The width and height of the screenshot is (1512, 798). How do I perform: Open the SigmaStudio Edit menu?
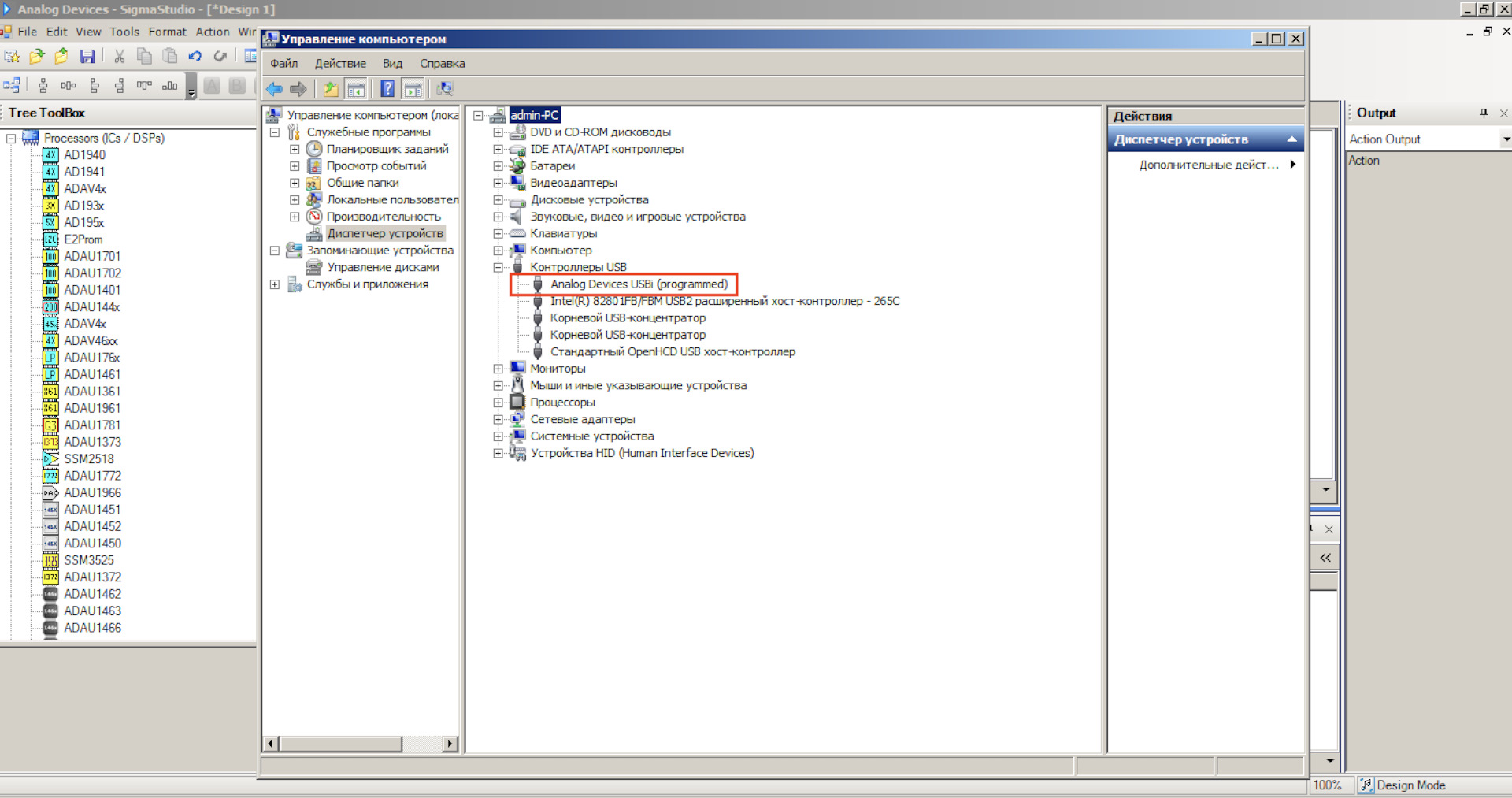[x=57, y=32]
